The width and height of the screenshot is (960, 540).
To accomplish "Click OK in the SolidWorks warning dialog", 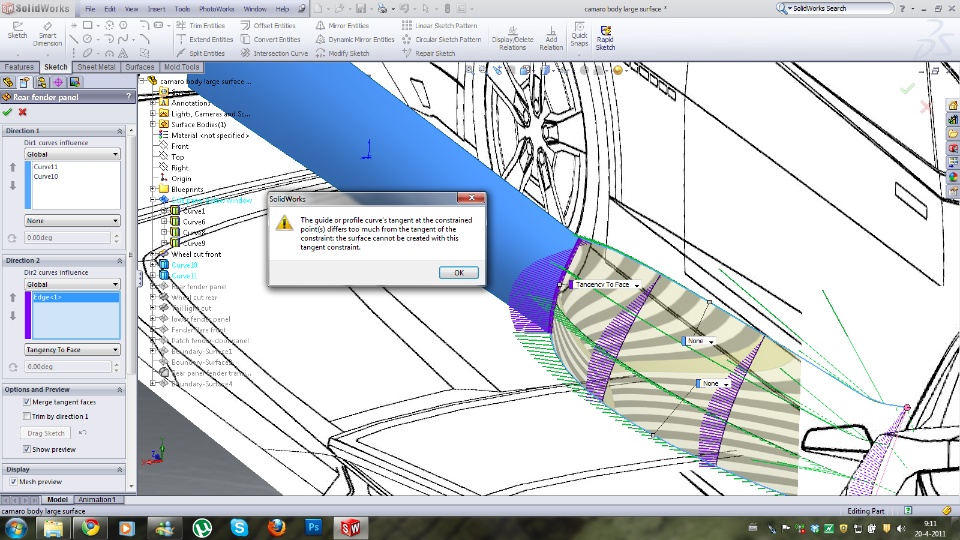I will tap(459, 273).
